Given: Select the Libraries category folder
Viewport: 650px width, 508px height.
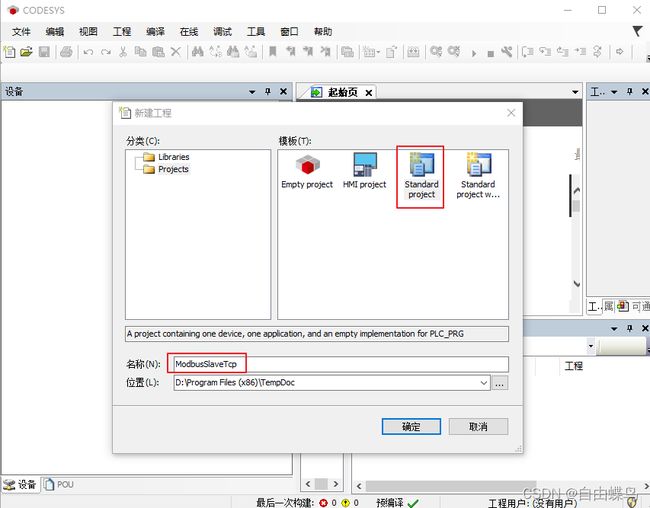Looking at the screenshot, I should 166,157.
